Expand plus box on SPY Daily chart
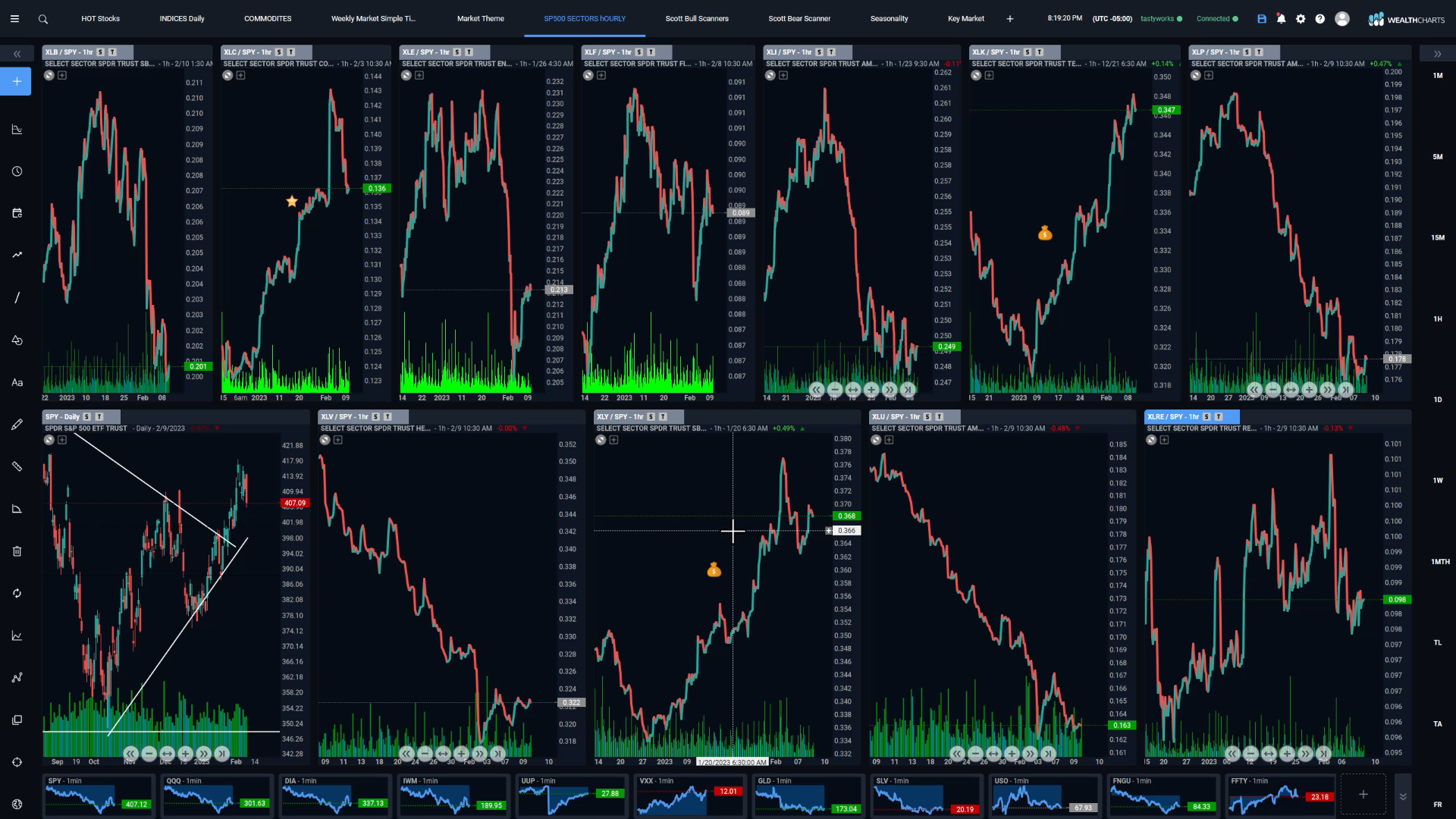1456x819 pixels. click(62, 440)
